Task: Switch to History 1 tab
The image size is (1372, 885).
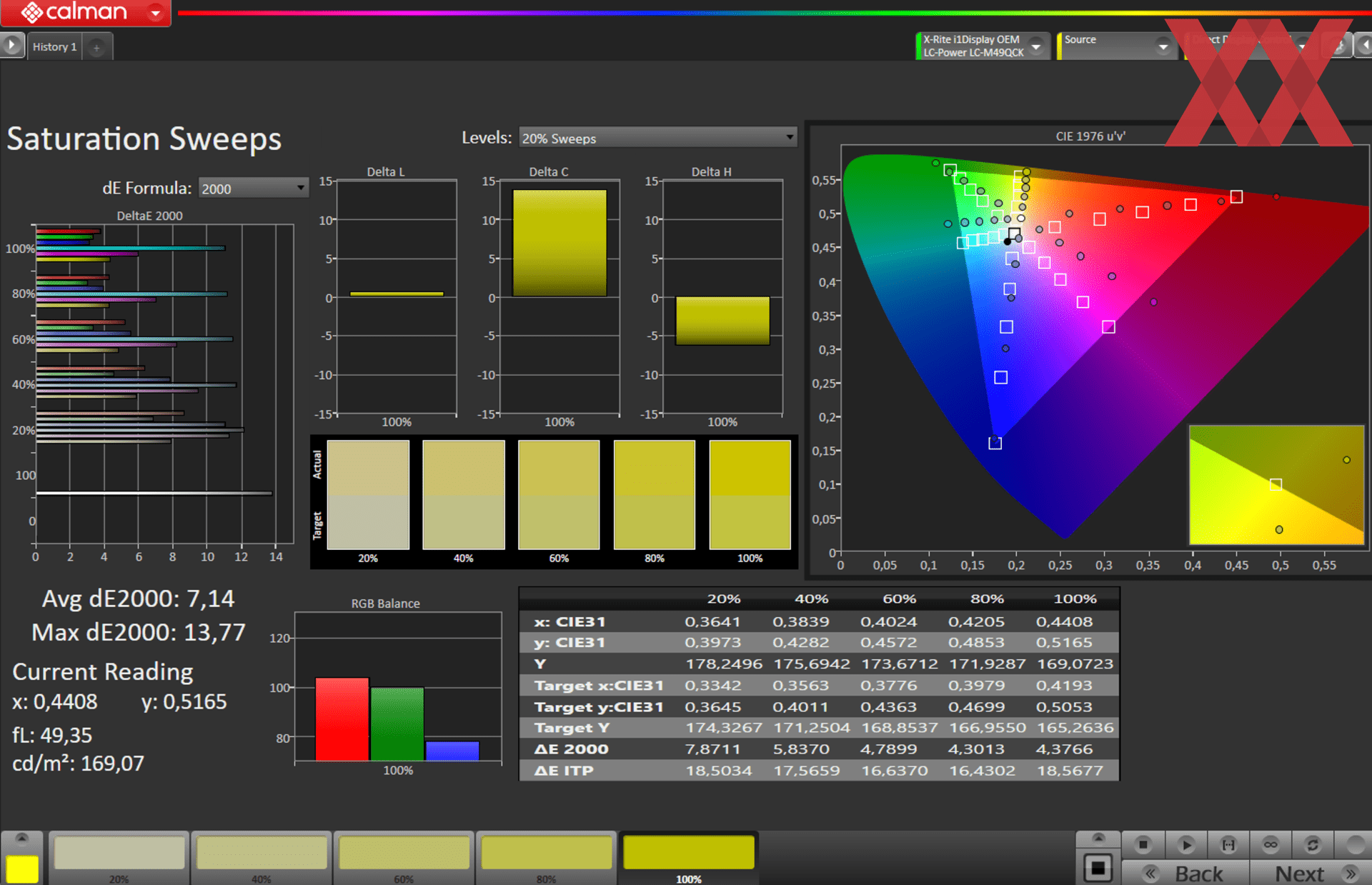Action: pos(54,47)
